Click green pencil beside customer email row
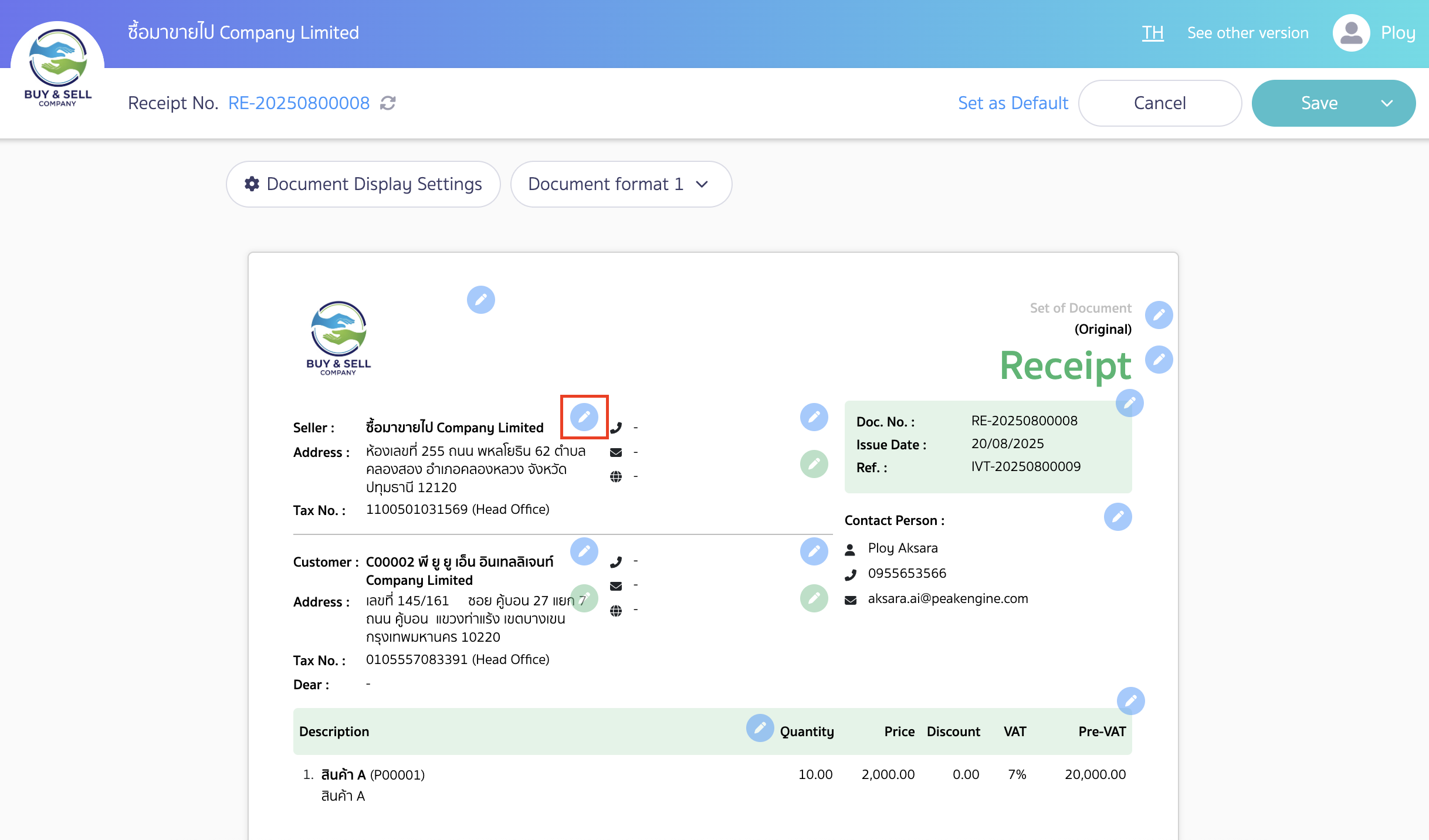Viewport: 1429px width, 840px height. 814,598
